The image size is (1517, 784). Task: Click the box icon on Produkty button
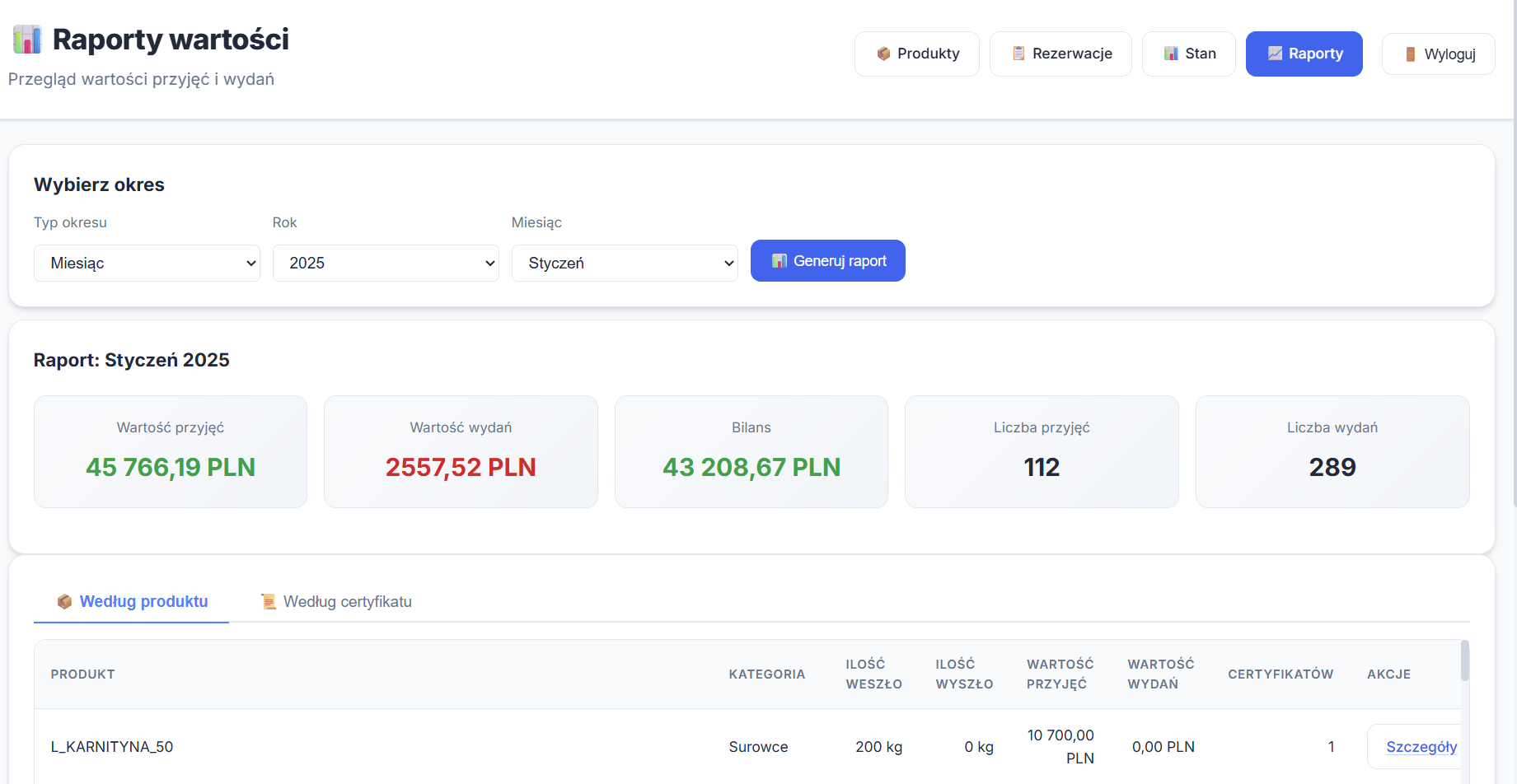[x=883, y=54]
